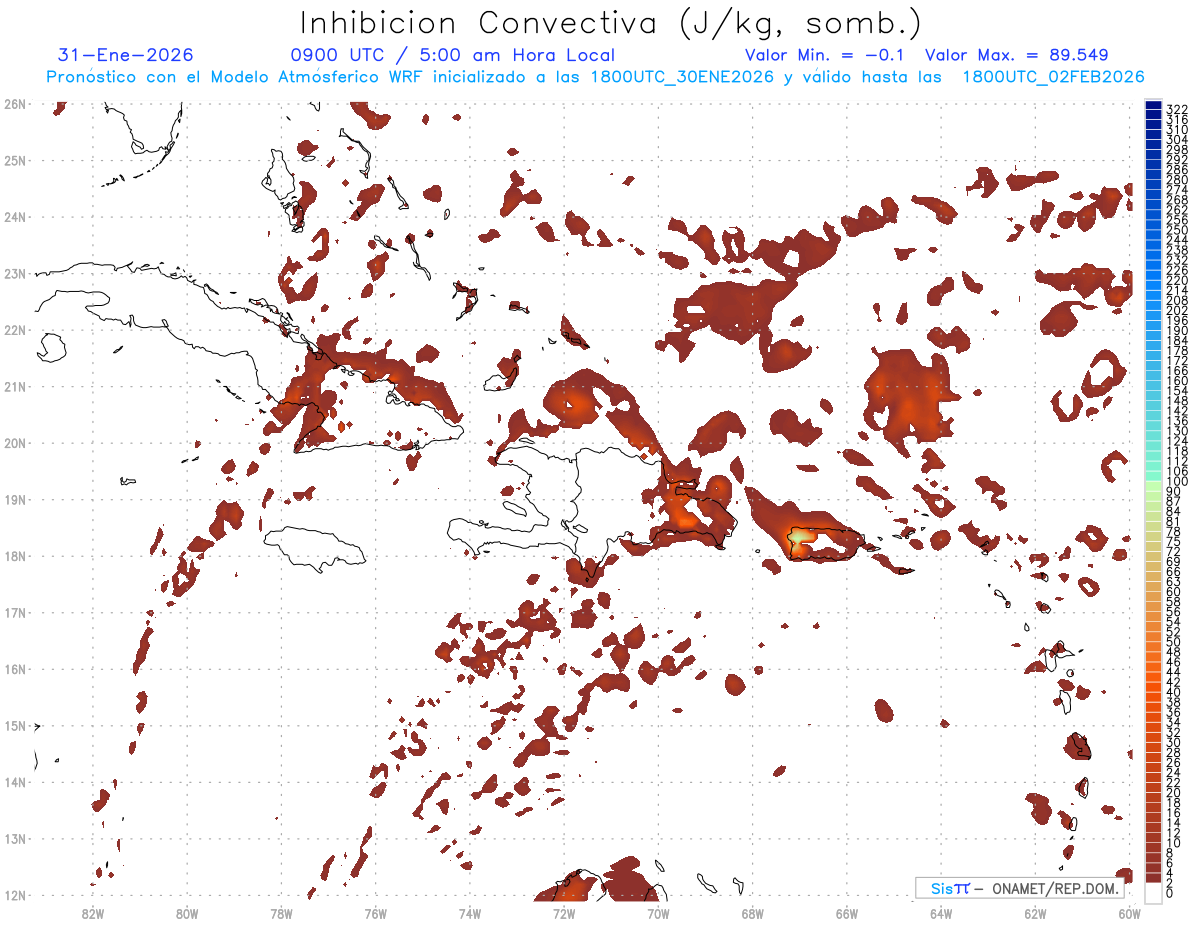The width and height of the screenshot is (1200, 927).
Task: Click the 16N latitude label
Action: (15, 669)
